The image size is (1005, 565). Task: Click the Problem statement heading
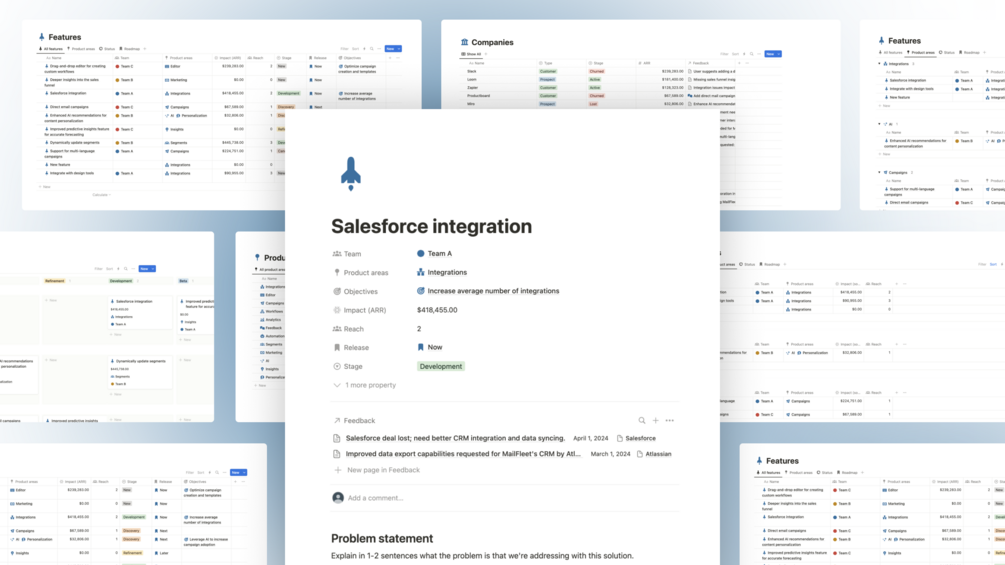click(382, 538)
